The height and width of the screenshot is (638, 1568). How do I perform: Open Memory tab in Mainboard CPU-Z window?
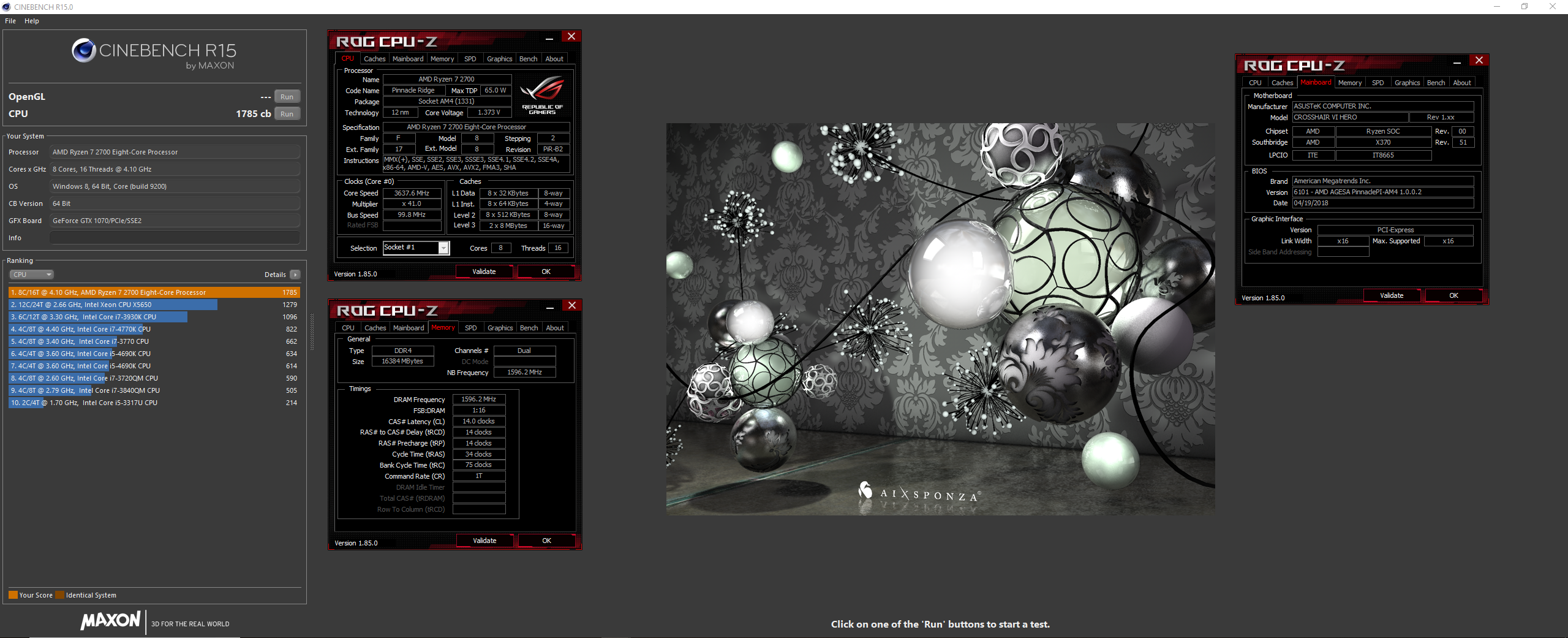[1350, 83]
